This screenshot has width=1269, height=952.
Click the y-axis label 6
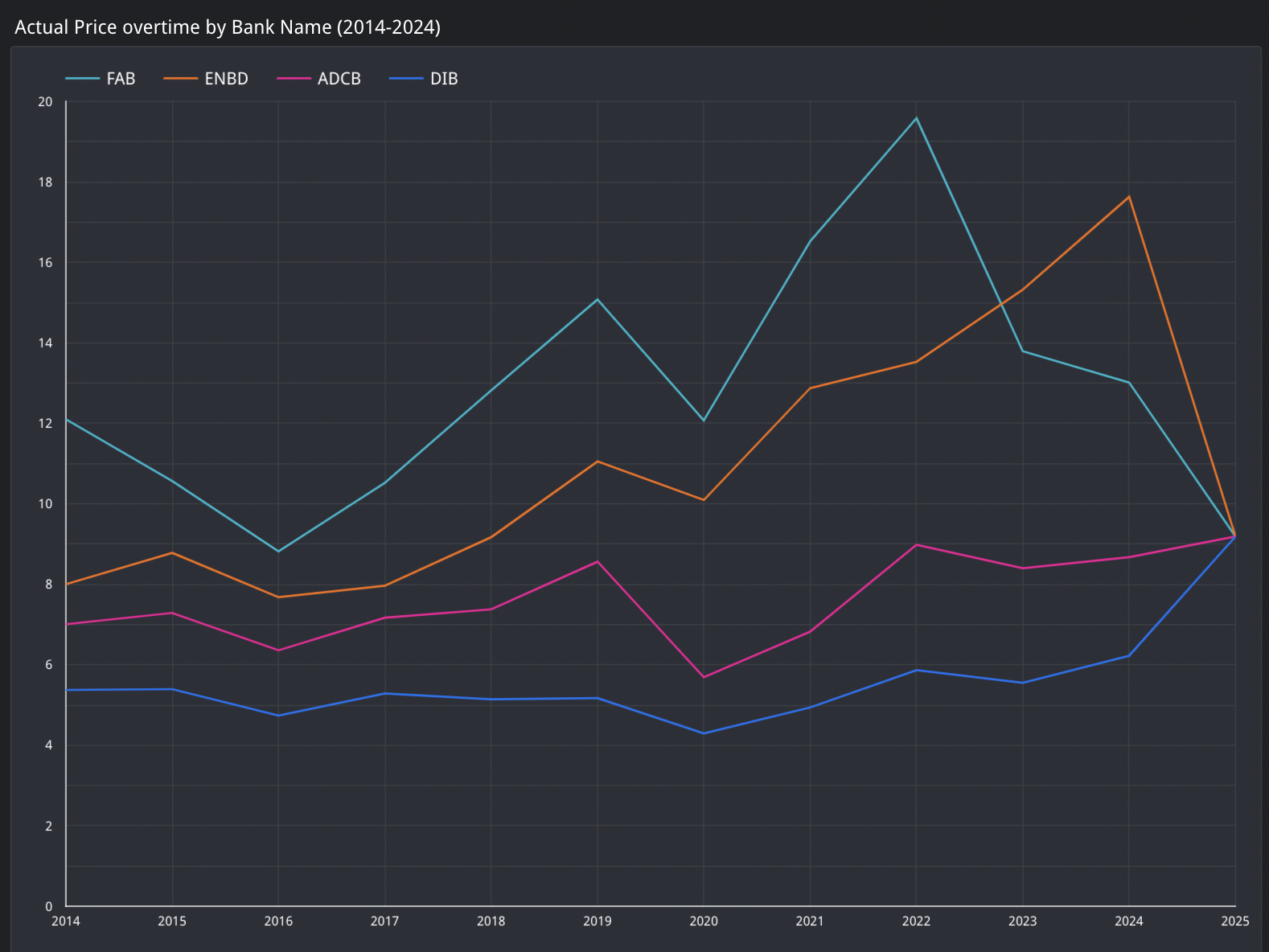click(x=49, y=665)
